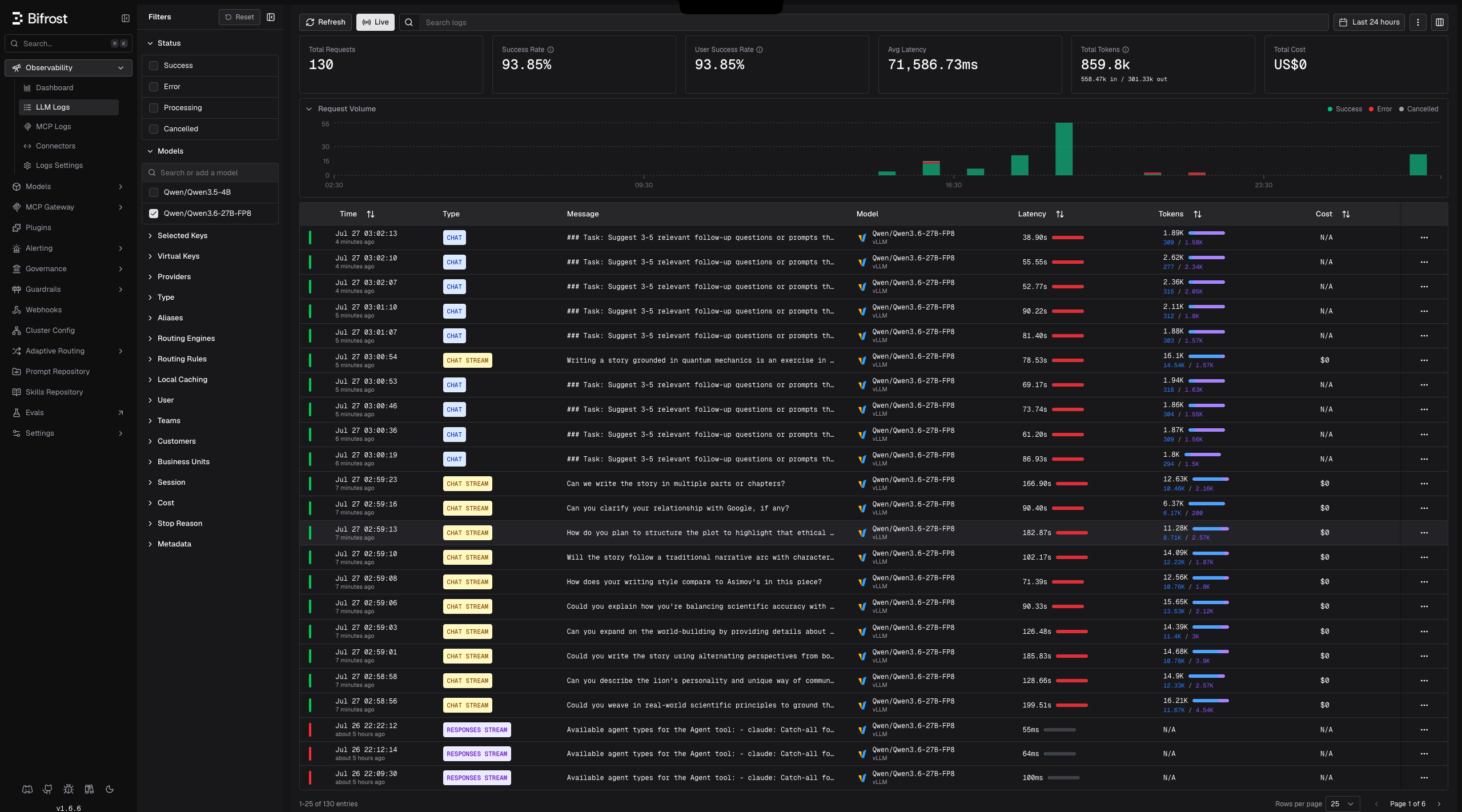Collapse the main sidebar panel icon
The height and width of the screenshot is (812, 1462).
pos(126,18)
